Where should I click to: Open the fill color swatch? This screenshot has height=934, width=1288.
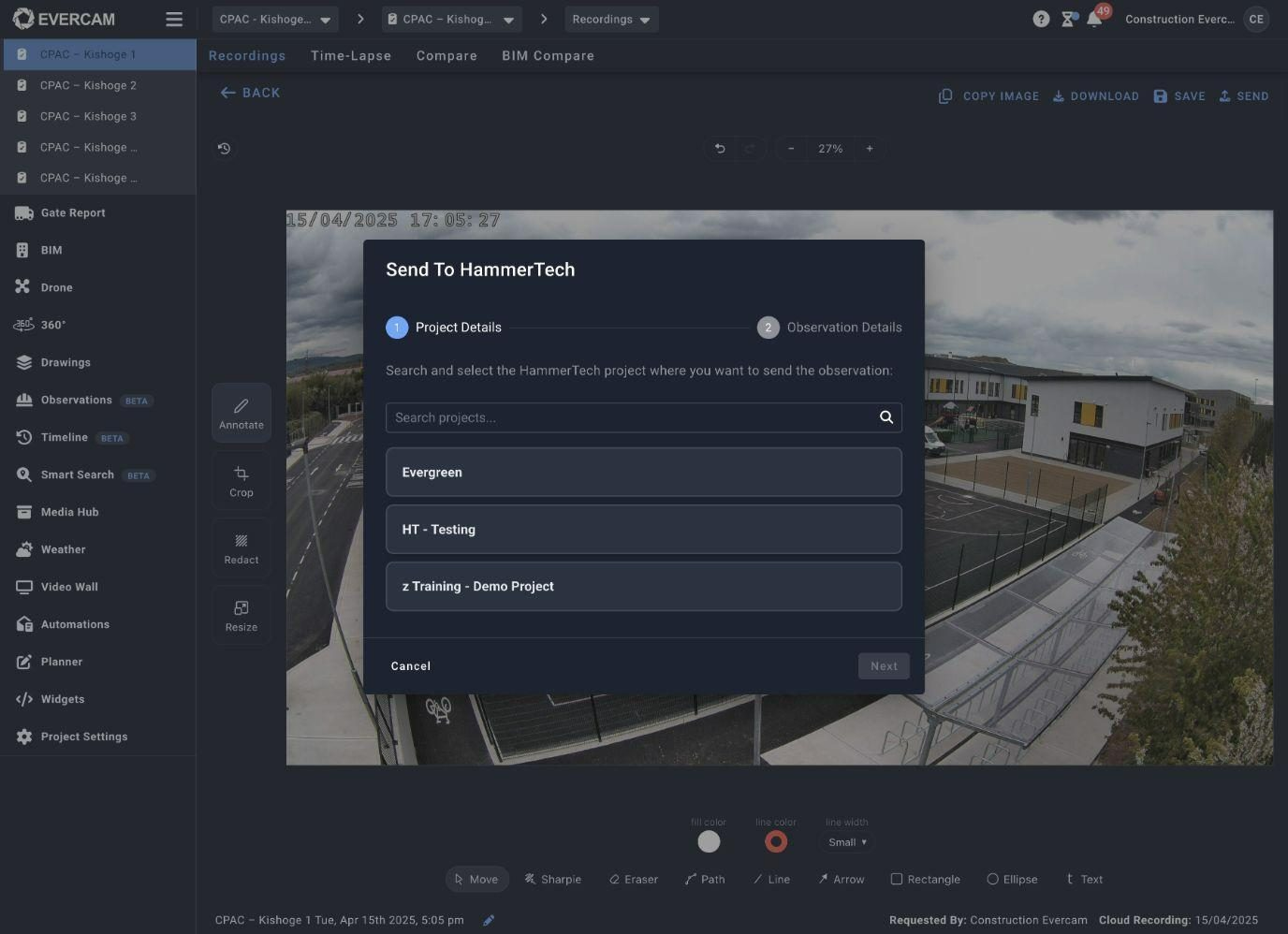[x=709, y=841]
